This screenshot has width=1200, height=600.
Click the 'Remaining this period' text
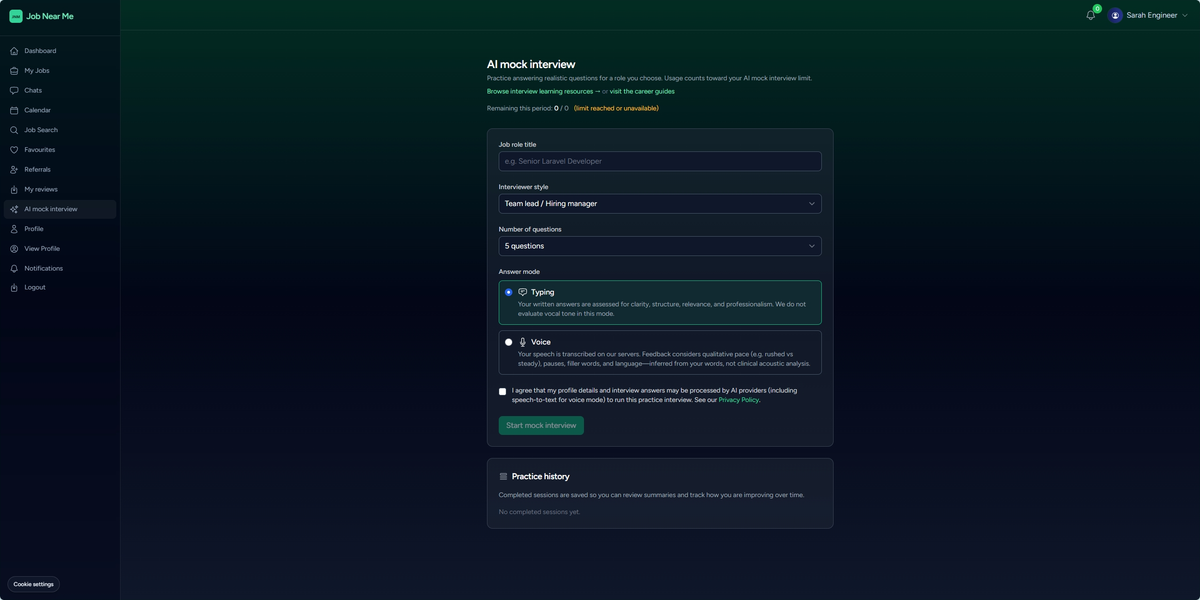pyautogui.click(x=519, y=108)
